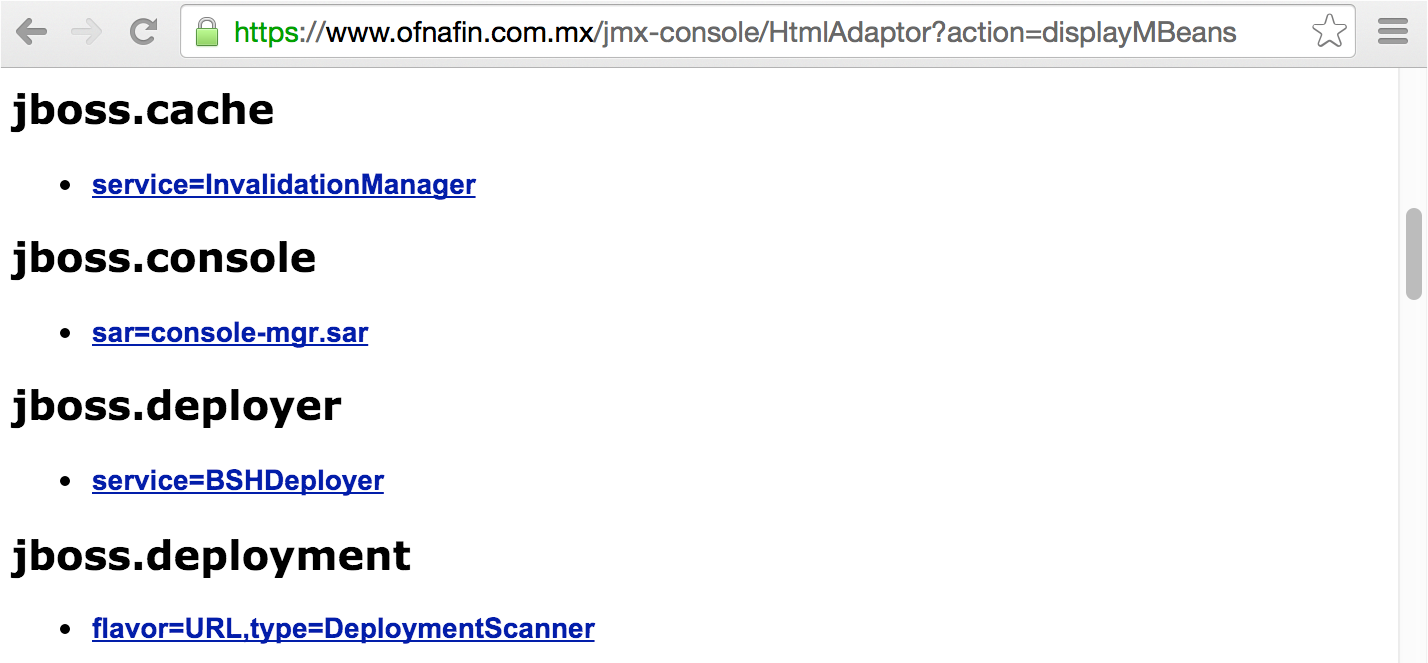Click the jboss.console domain heading
1428x663 pixels.
pos(163,258)
